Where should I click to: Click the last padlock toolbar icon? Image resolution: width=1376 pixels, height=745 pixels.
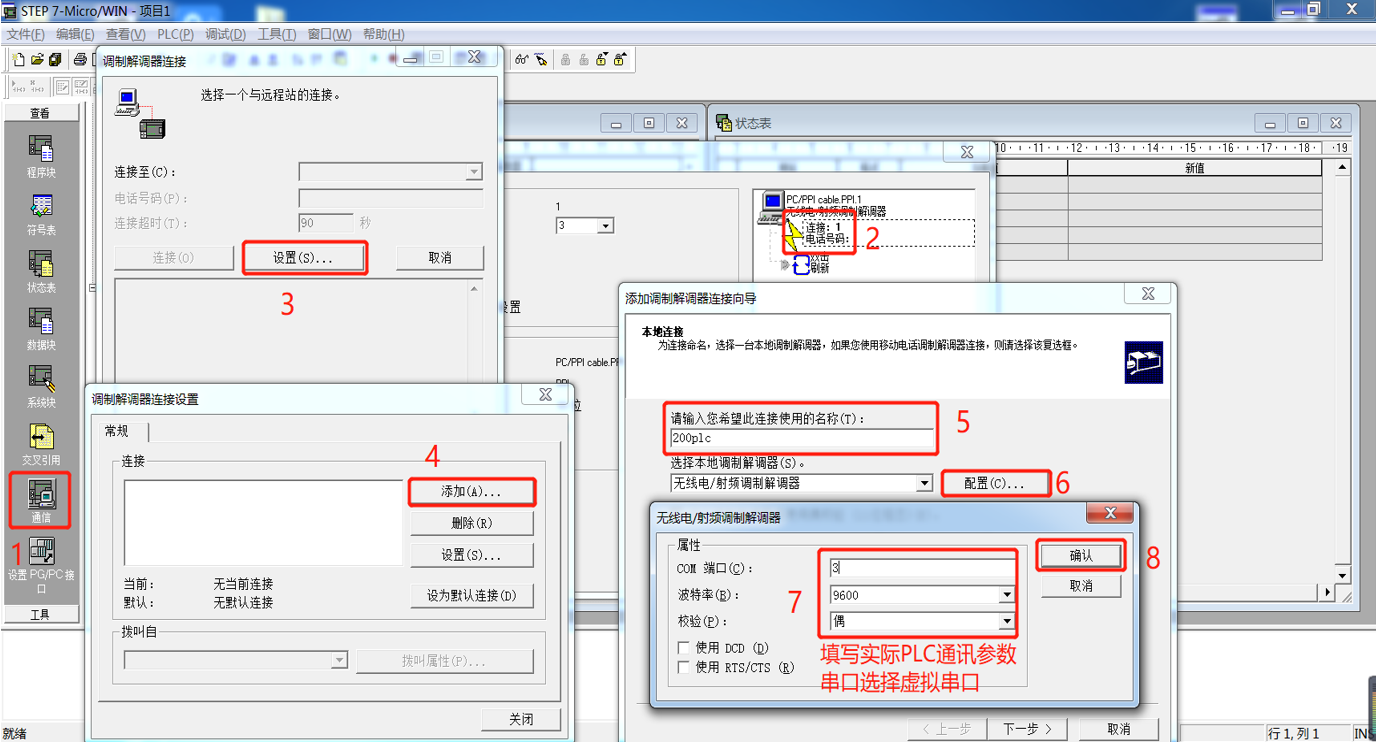tap(620, 60)
